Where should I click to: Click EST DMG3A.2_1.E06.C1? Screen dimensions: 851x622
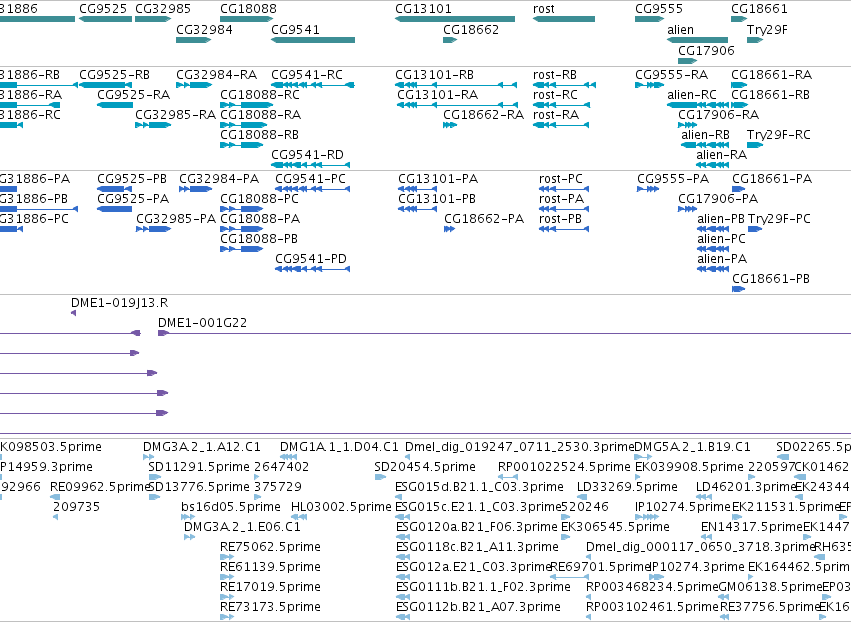coord(189,537)
